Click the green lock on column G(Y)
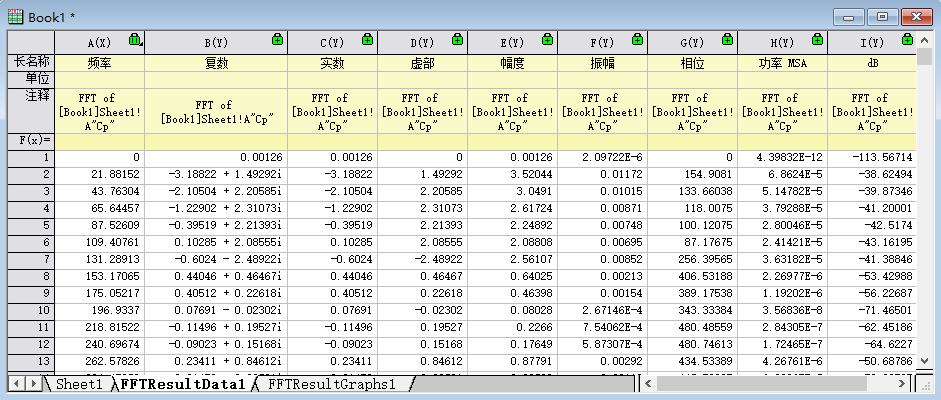The width and height of the screenshot is (941, 400). 727,40
